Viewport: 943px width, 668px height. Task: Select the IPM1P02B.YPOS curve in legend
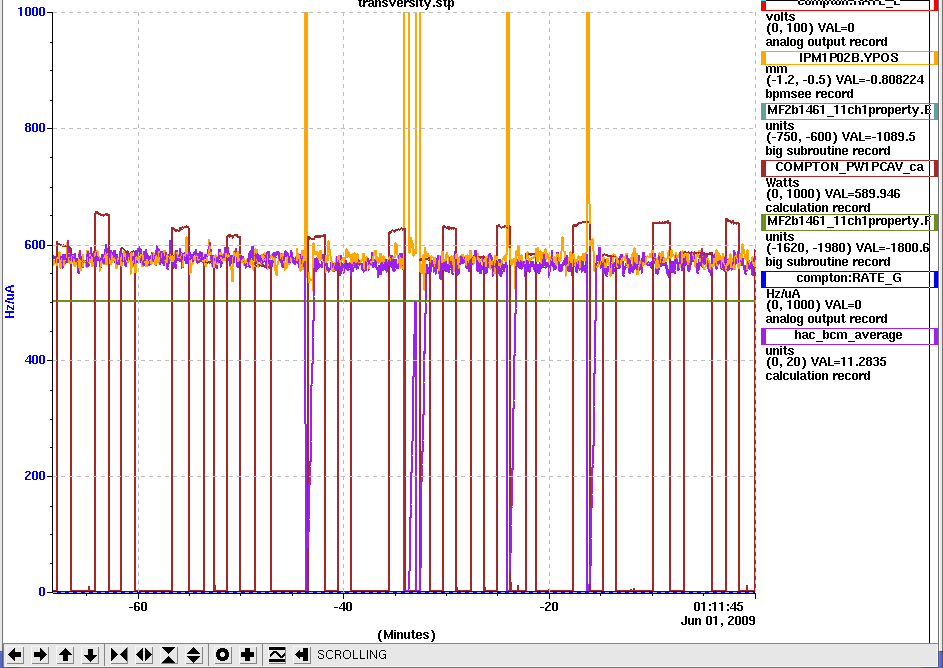coord(849,58)
